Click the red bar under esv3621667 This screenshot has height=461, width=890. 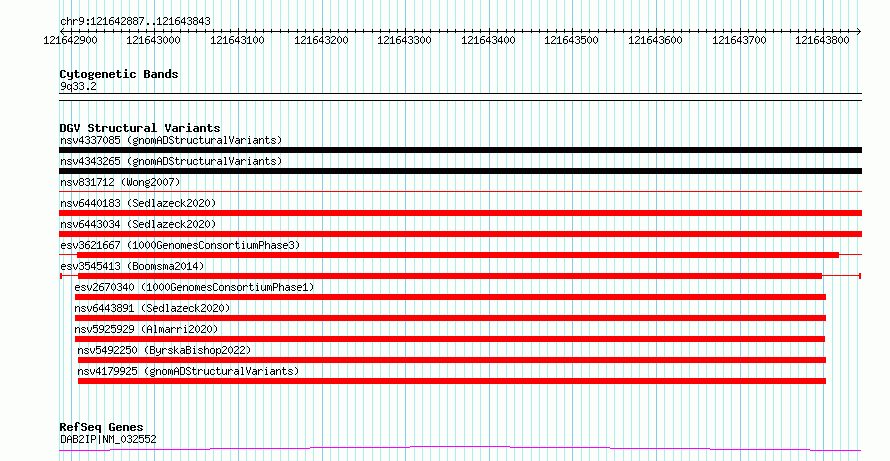point(458,255)
